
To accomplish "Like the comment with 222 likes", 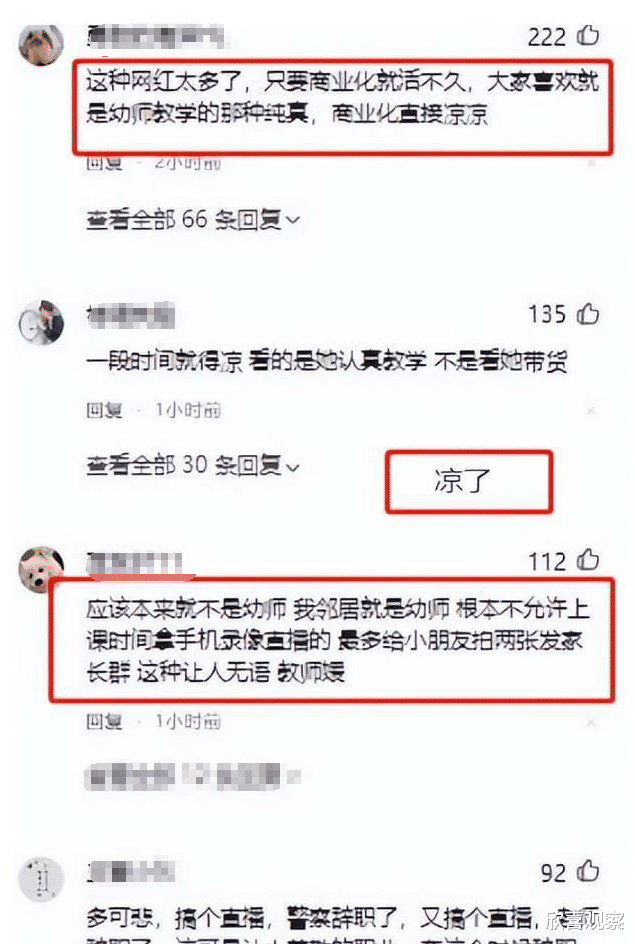I will coord(588,36).
